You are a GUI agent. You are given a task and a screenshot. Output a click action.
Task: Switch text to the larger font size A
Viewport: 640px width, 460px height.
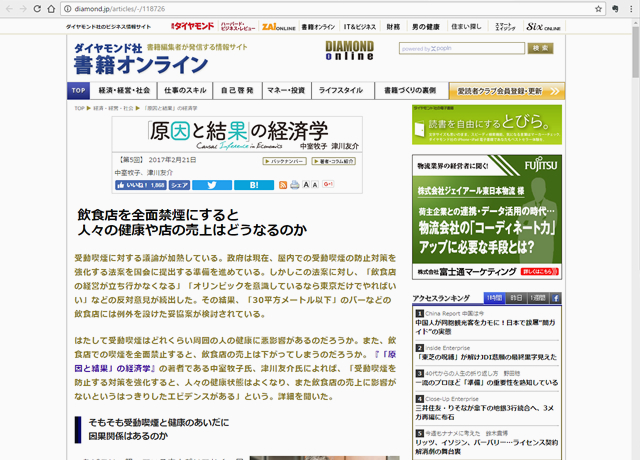305,185
